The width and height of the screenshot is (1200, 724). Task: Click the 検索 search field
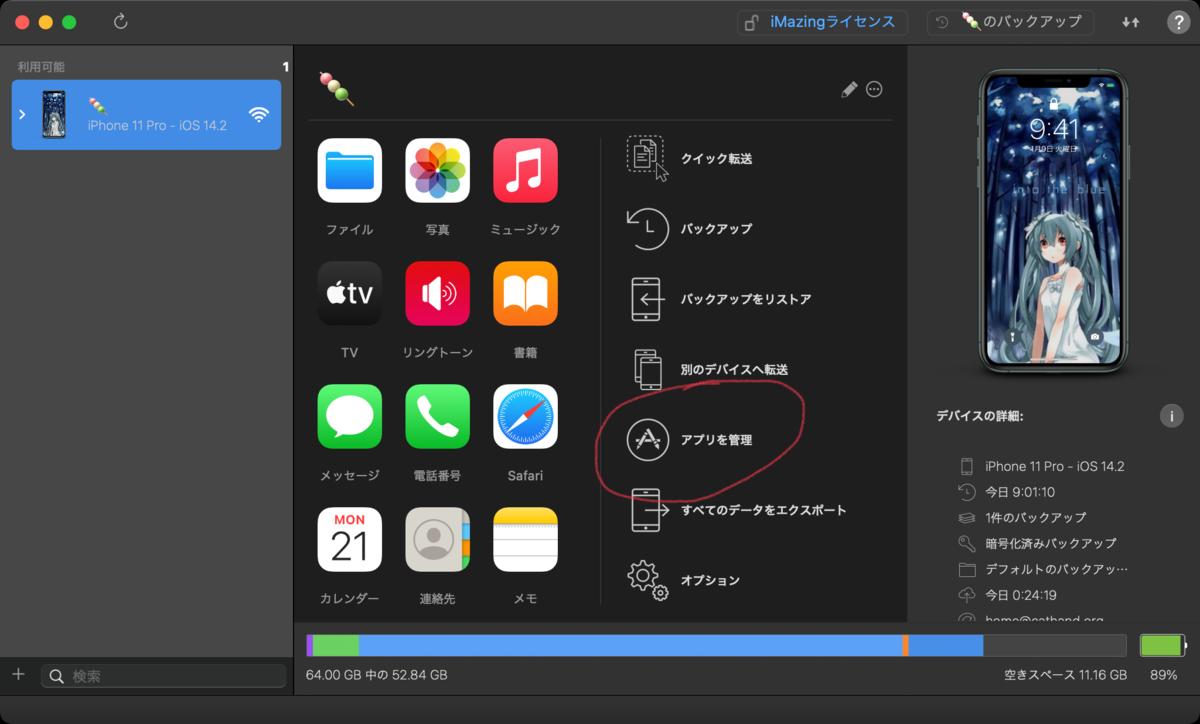click(163, 676)
